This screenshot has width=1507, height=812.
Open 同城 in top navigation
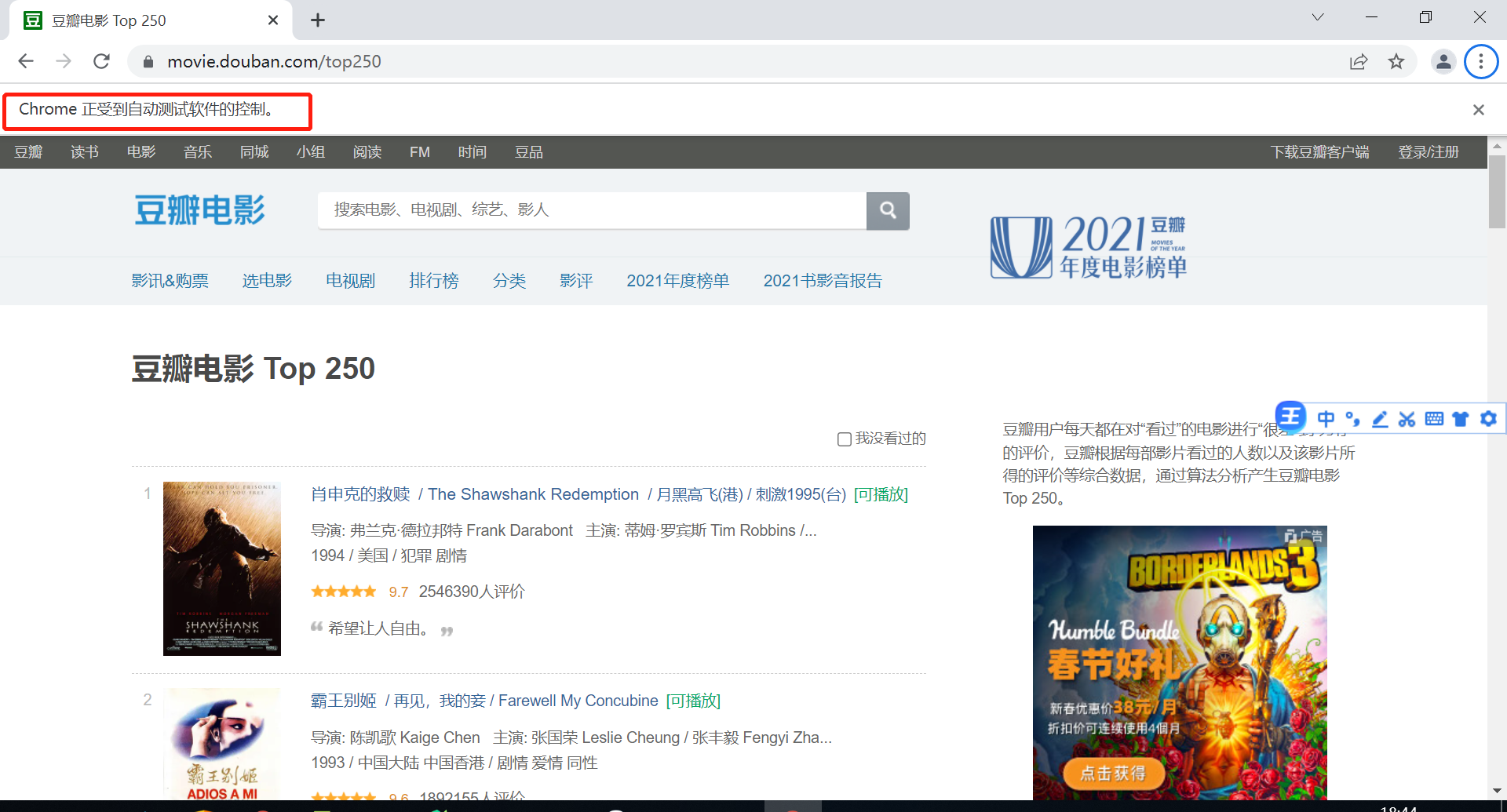[x=254, y=152]
